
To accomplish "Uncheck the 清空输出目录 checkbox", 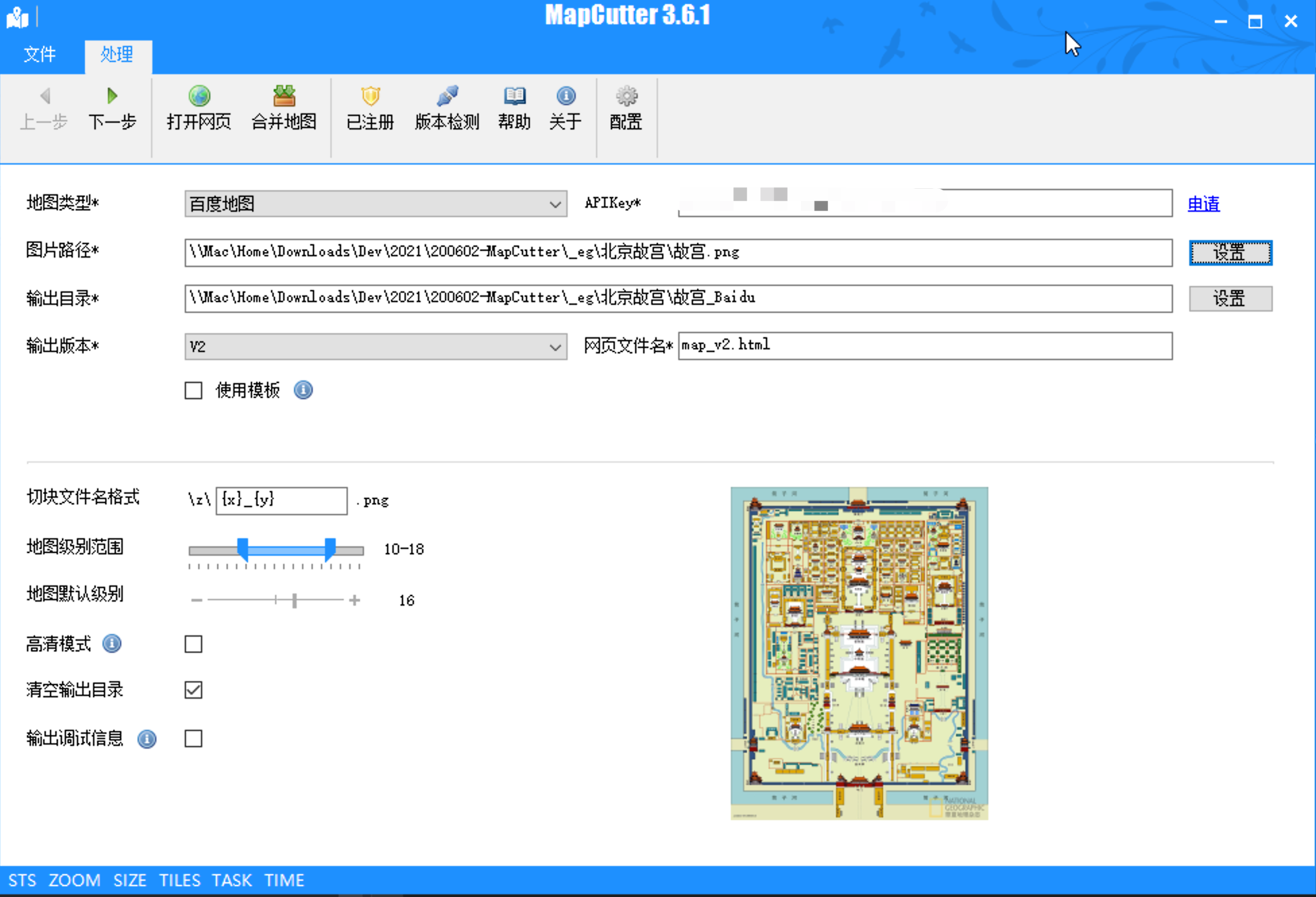I will (193, 690).
